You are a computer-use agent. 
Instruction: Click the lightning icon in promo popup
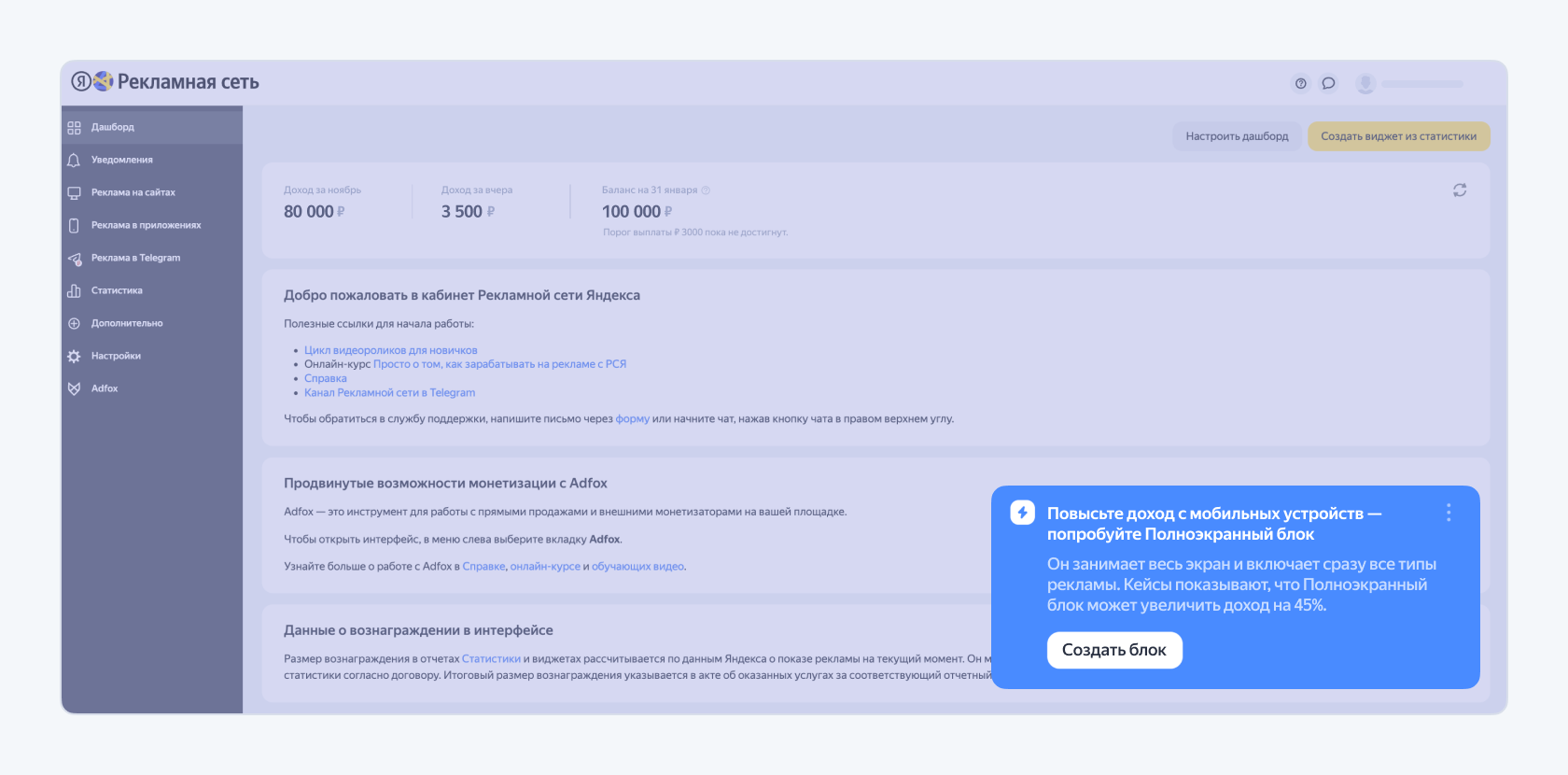(1023, 513)
